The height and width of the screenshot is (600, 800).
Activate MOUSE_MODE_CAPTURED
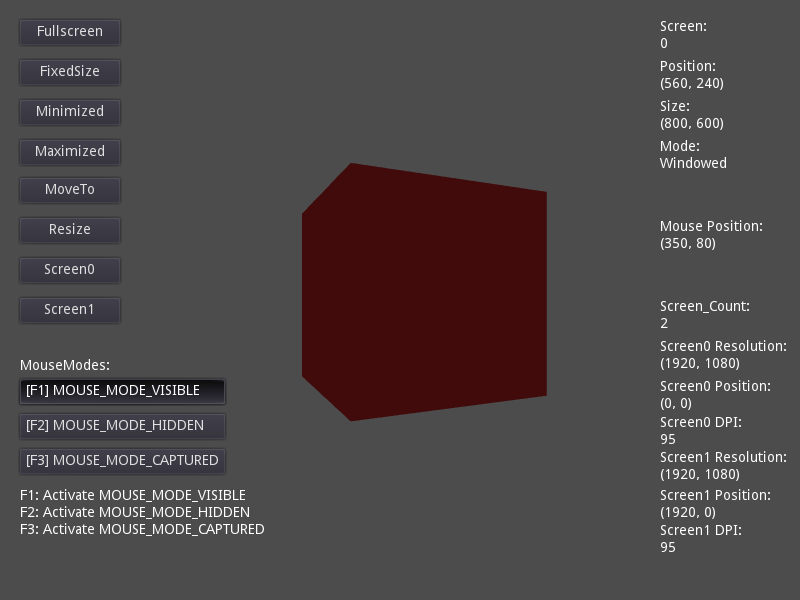(123, 460)
